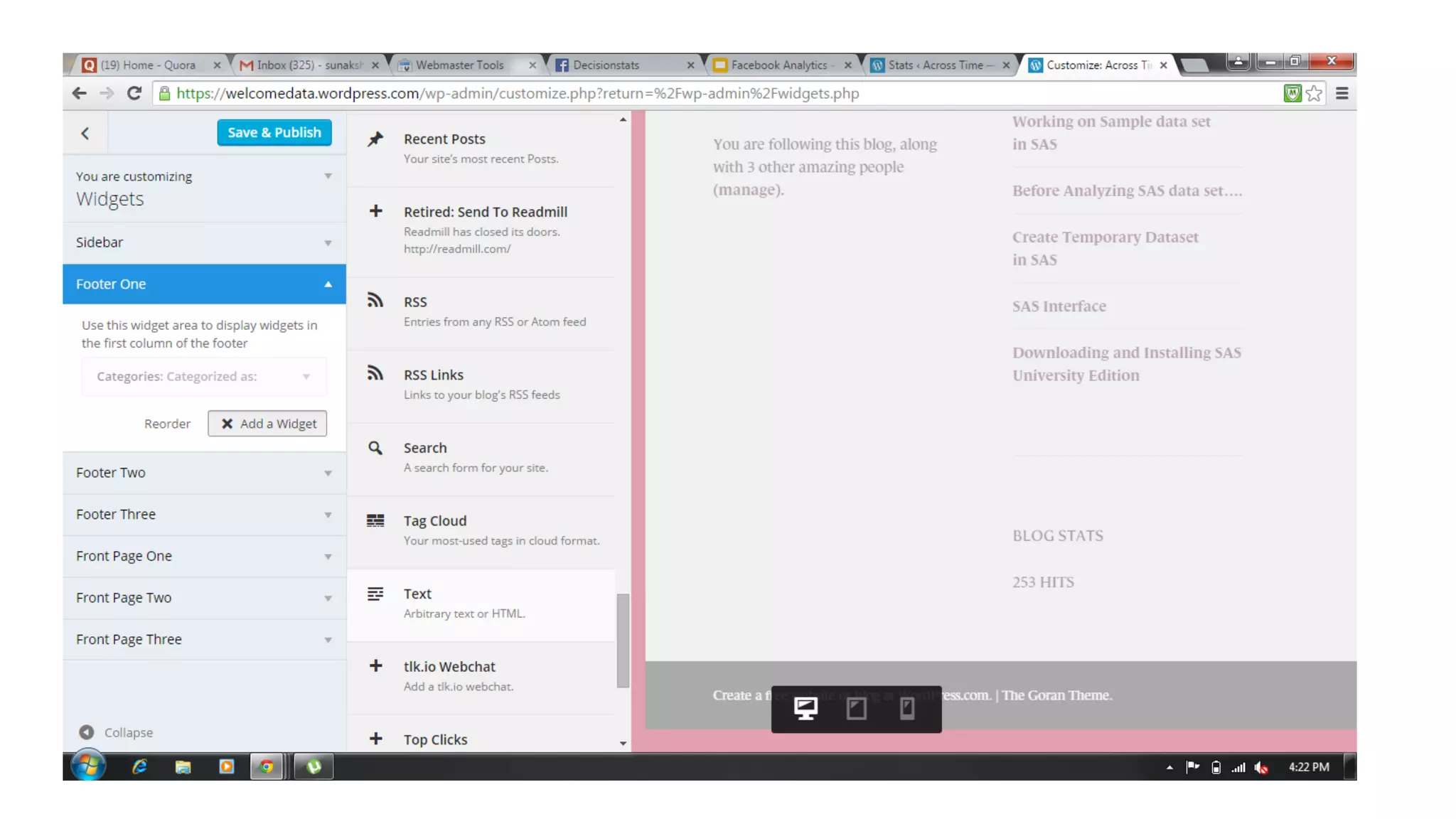The image size is (1456, 819).
Task: Click the back arrow in customizer header
Action: (x=85, y=133)
